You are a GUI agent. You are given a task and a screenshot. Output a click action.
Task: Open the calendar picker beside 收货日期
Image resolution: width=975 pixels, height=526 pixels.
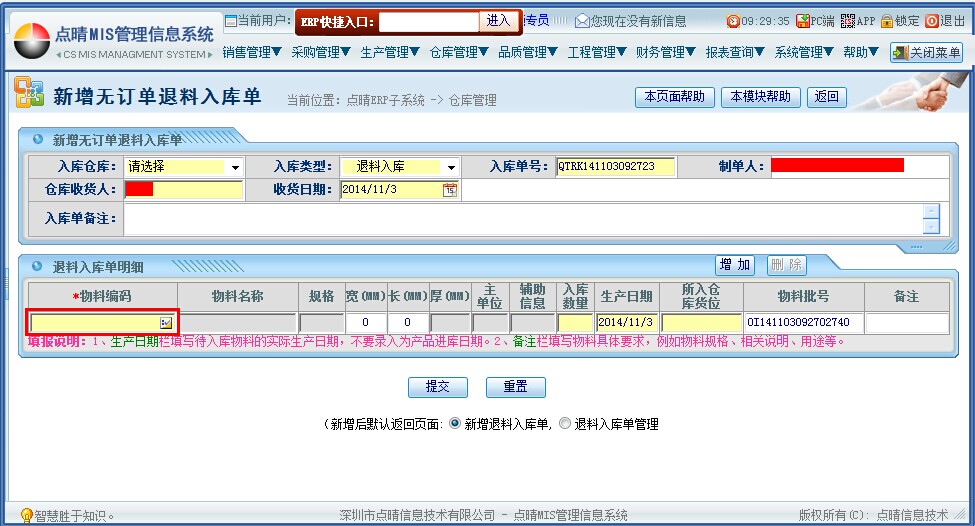(449, 190)
